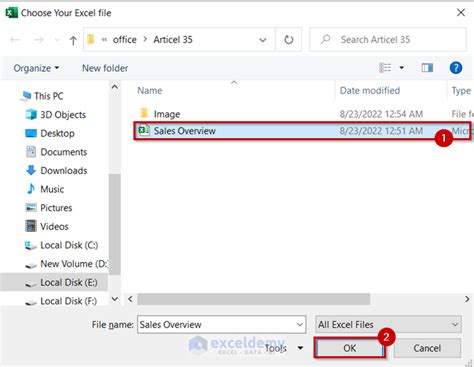This screenshot has width=474, height=367.
Task: Open the All Excel Files type dropdown
Action: [x=388, y=324]
